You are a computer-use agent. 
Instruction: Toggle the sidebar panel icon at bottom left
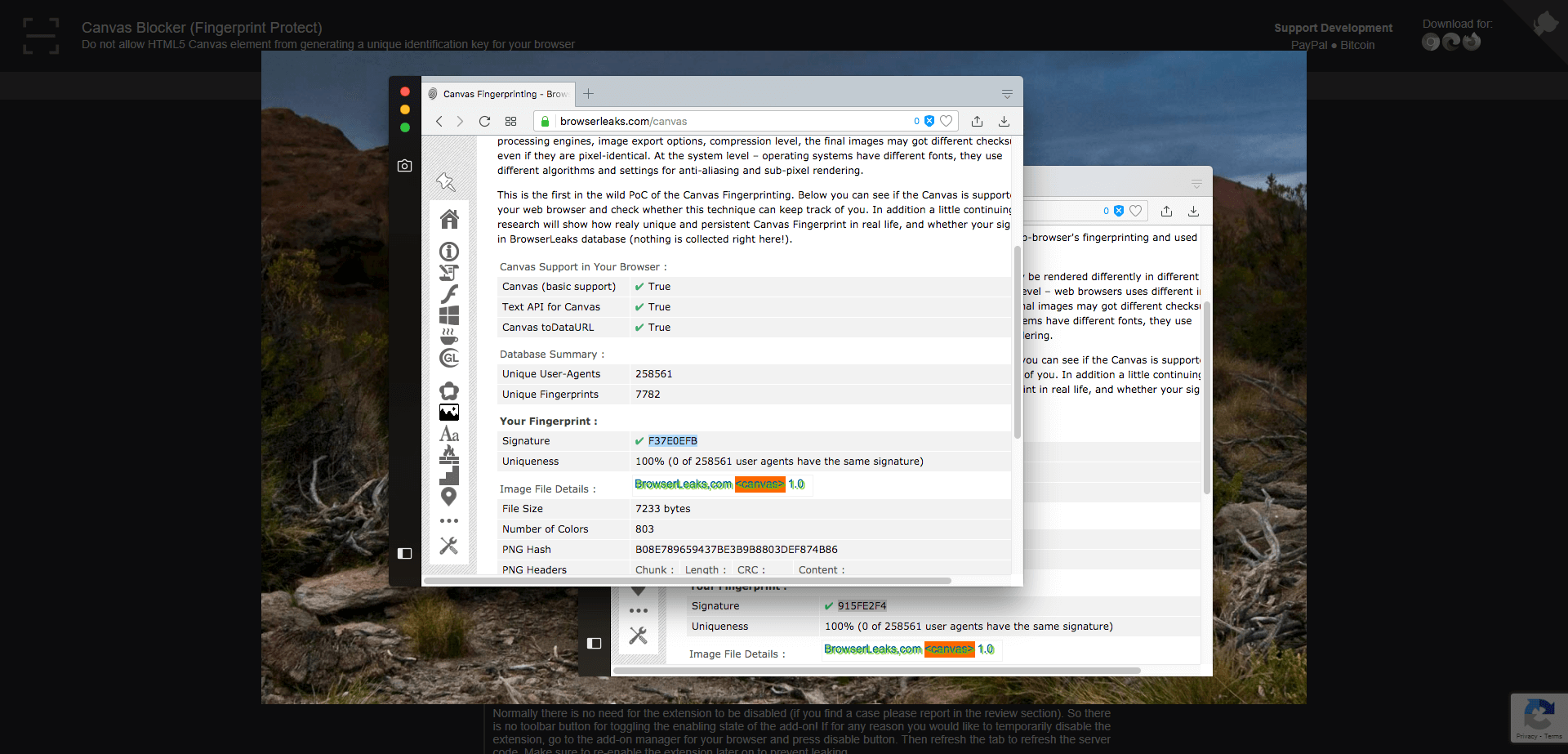click(405, 554)
